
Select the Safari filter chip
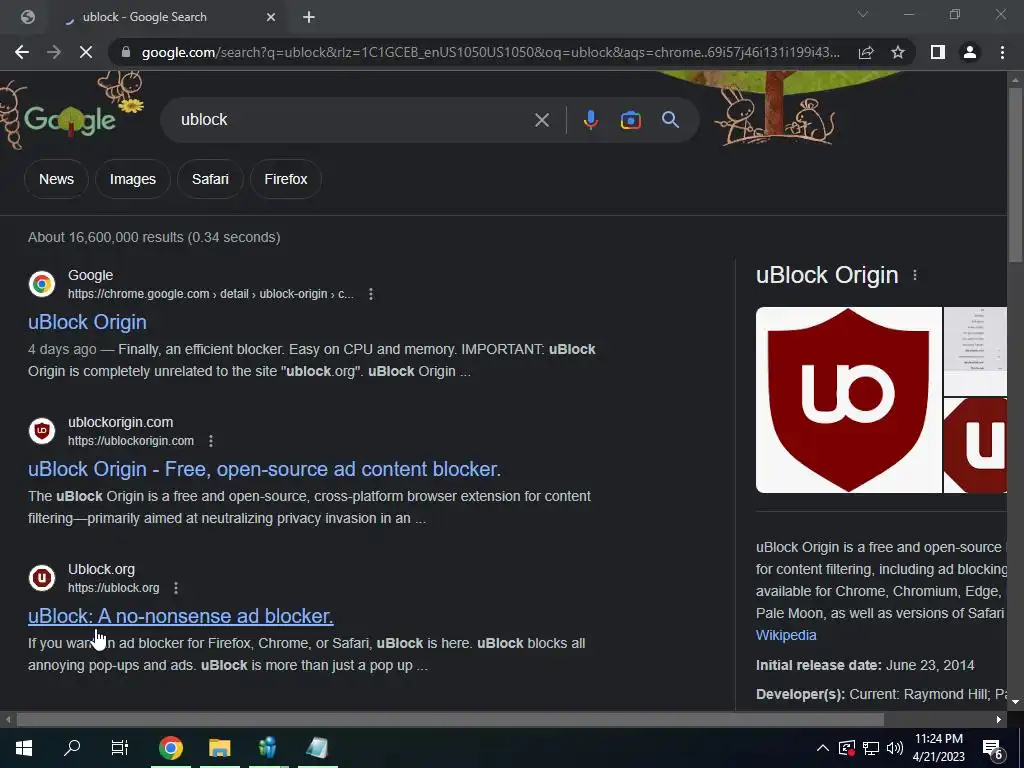point(210,179)
